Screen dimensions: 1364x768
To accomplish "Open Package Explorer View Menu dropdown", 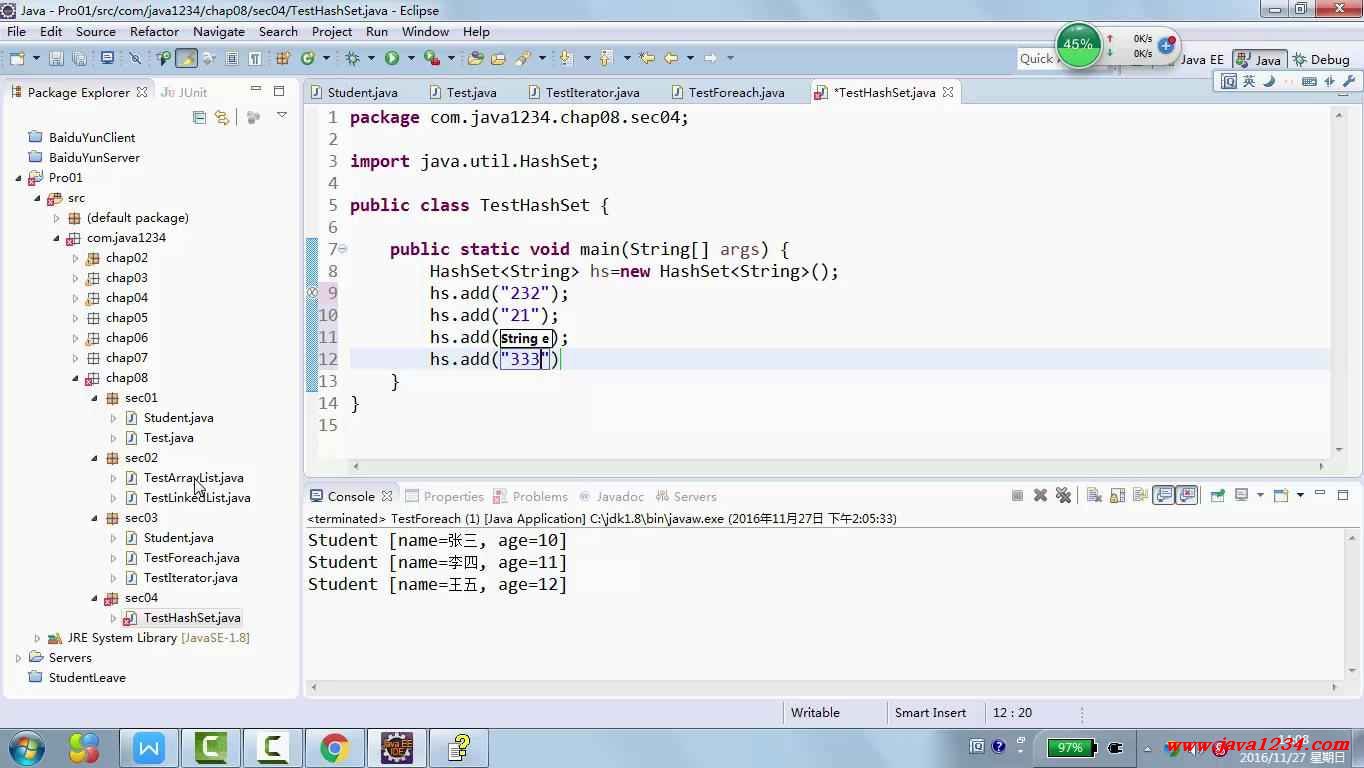I will 282,116.
